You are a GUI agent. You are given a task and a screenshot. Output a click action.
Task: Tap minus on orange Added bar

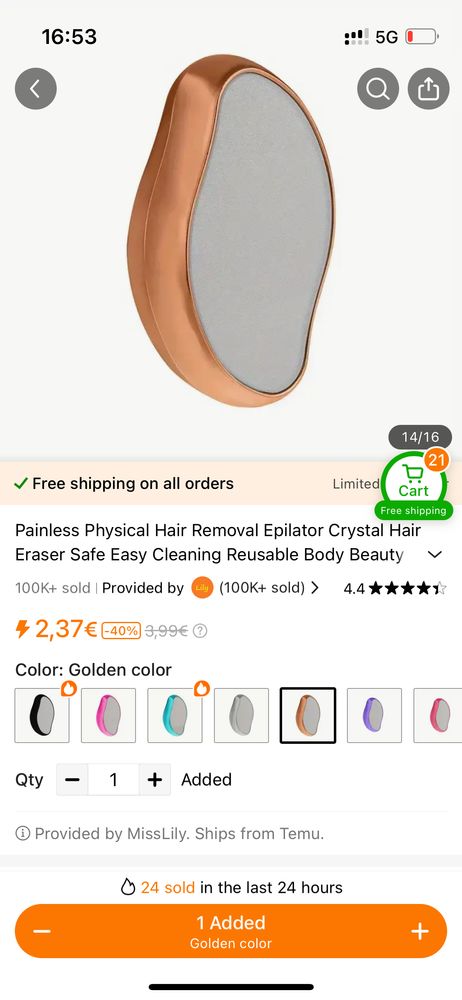(41, 932)
